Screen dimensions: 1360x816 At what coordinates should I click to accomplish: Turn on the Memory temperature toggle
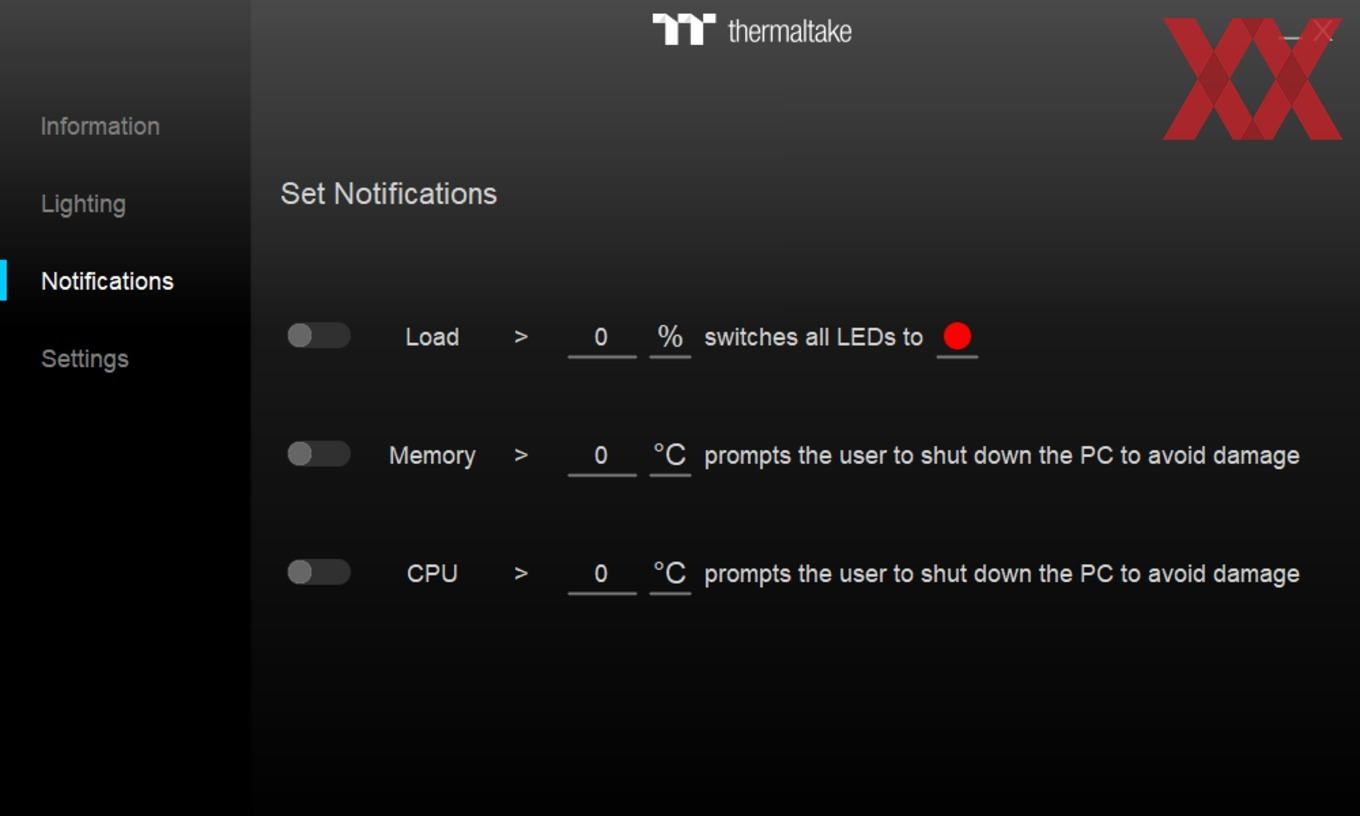click(318, 454)
